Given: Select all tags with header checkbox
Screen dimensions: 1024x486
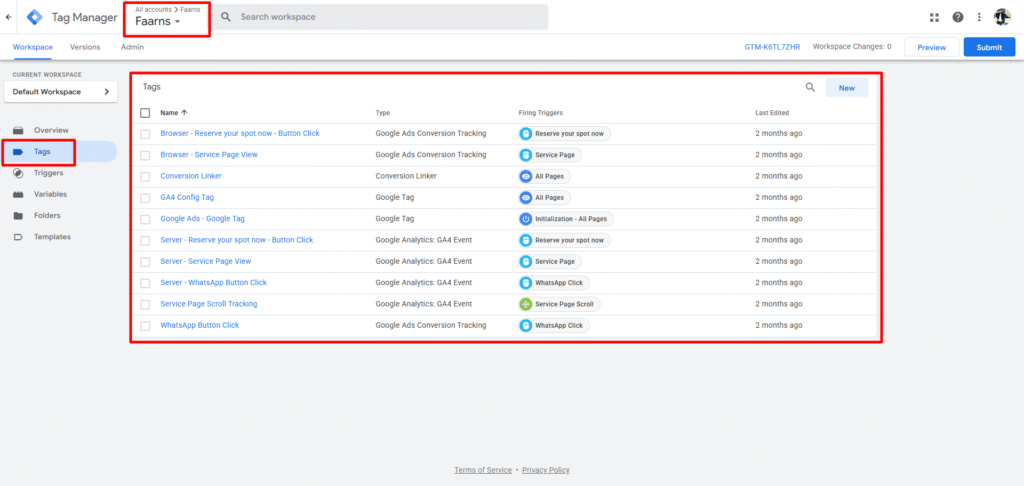Looking at the screenshot, I should 145,113.
